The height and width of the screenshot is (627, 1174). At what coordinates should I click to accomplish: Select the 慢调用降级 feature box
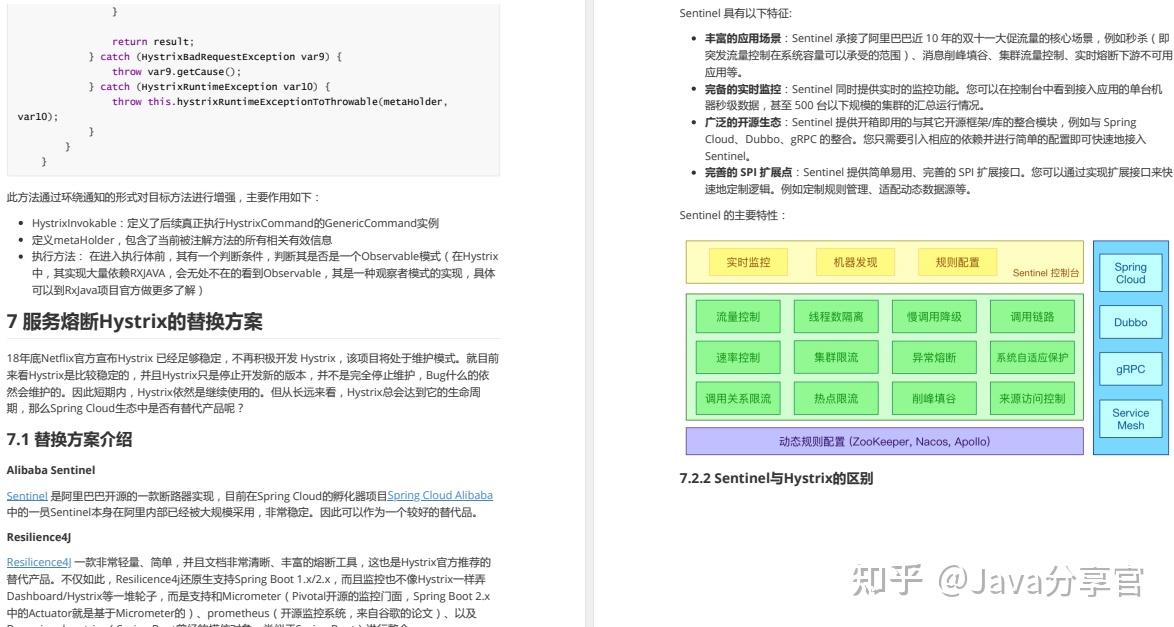click(934, 317)
